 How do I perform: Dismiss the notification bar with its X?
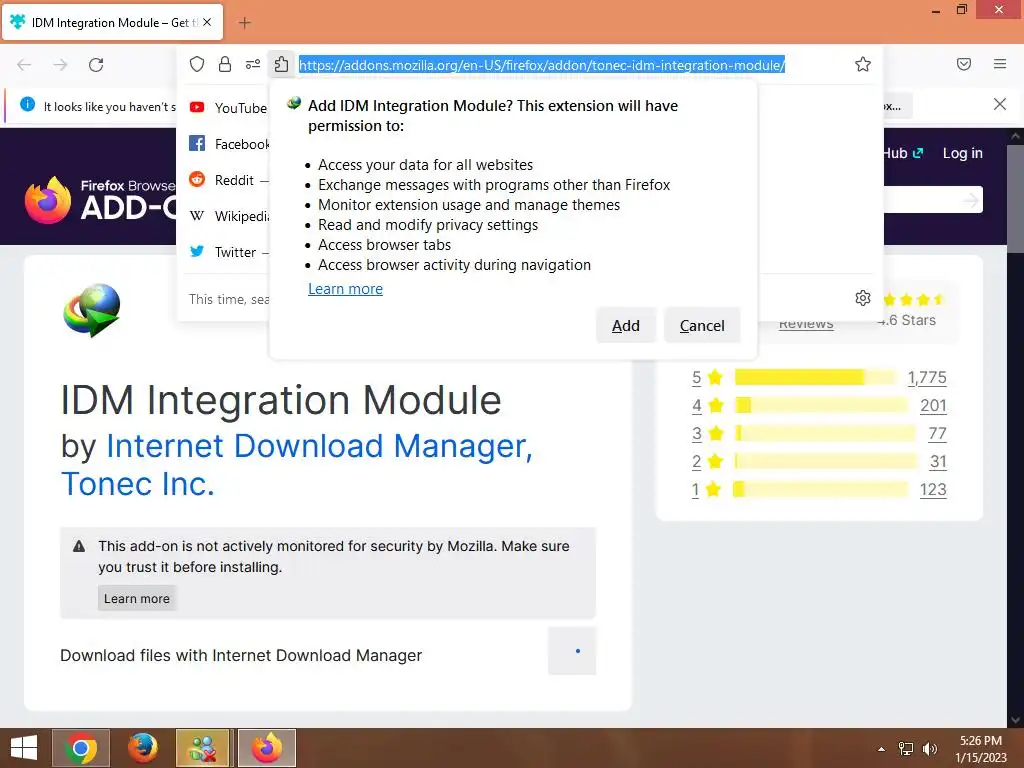[1000, 104]
